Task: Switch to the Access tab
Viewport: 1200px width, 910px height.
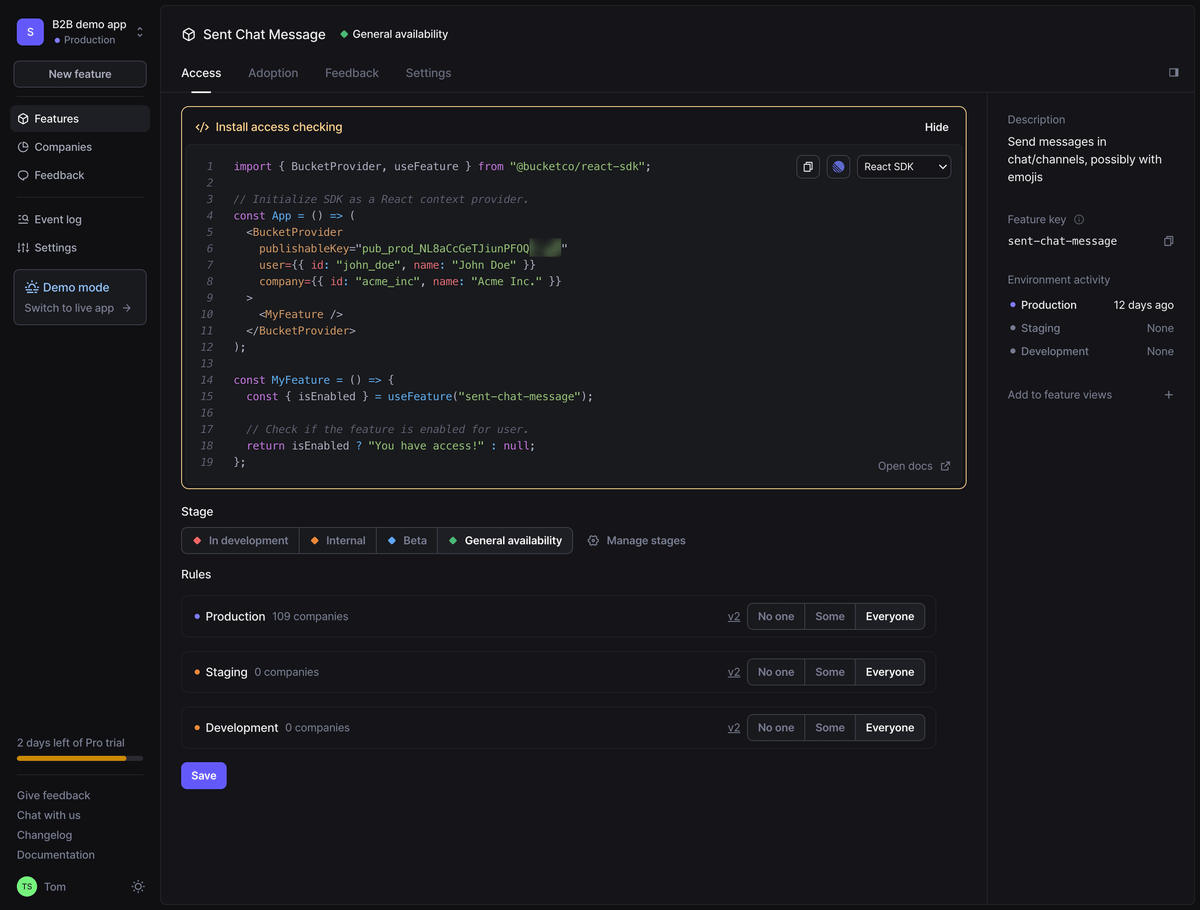Action: click(201, 73)
